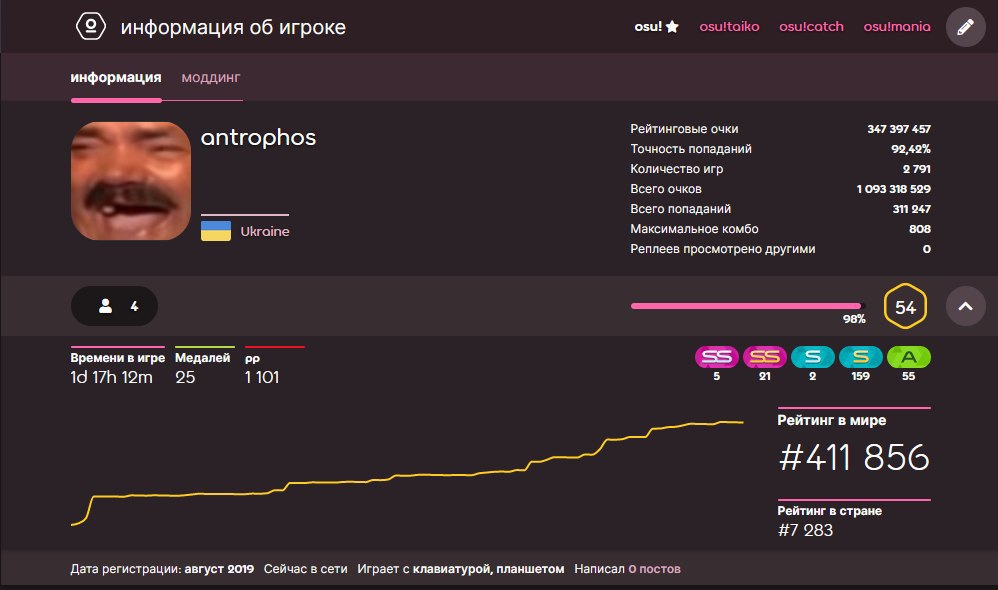The image size is (998, 590).
Task: Click the yellow rank history graph line
Action: (407, 476)
